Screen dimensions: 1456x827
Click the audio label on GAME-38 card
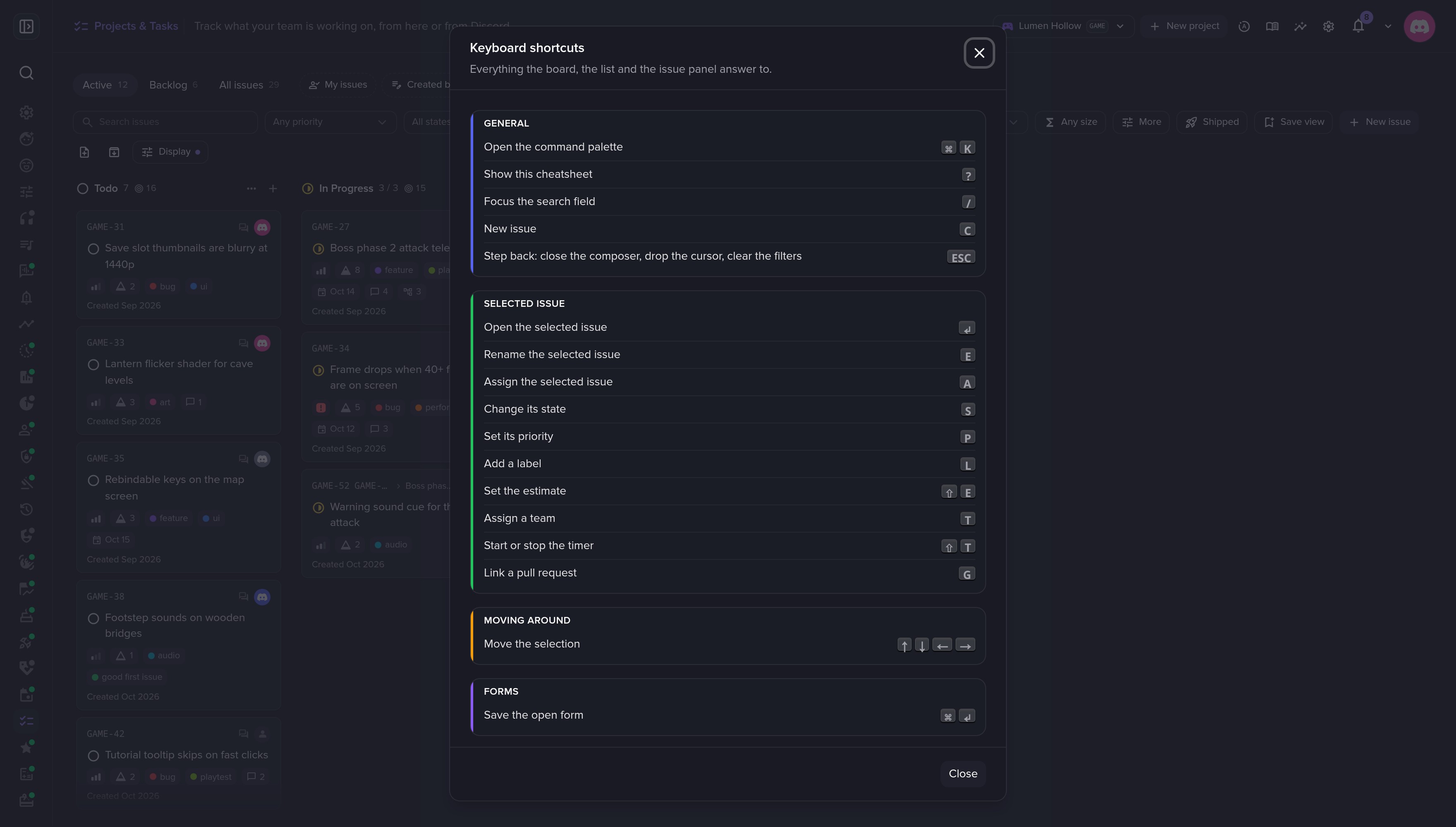(164, 655)
